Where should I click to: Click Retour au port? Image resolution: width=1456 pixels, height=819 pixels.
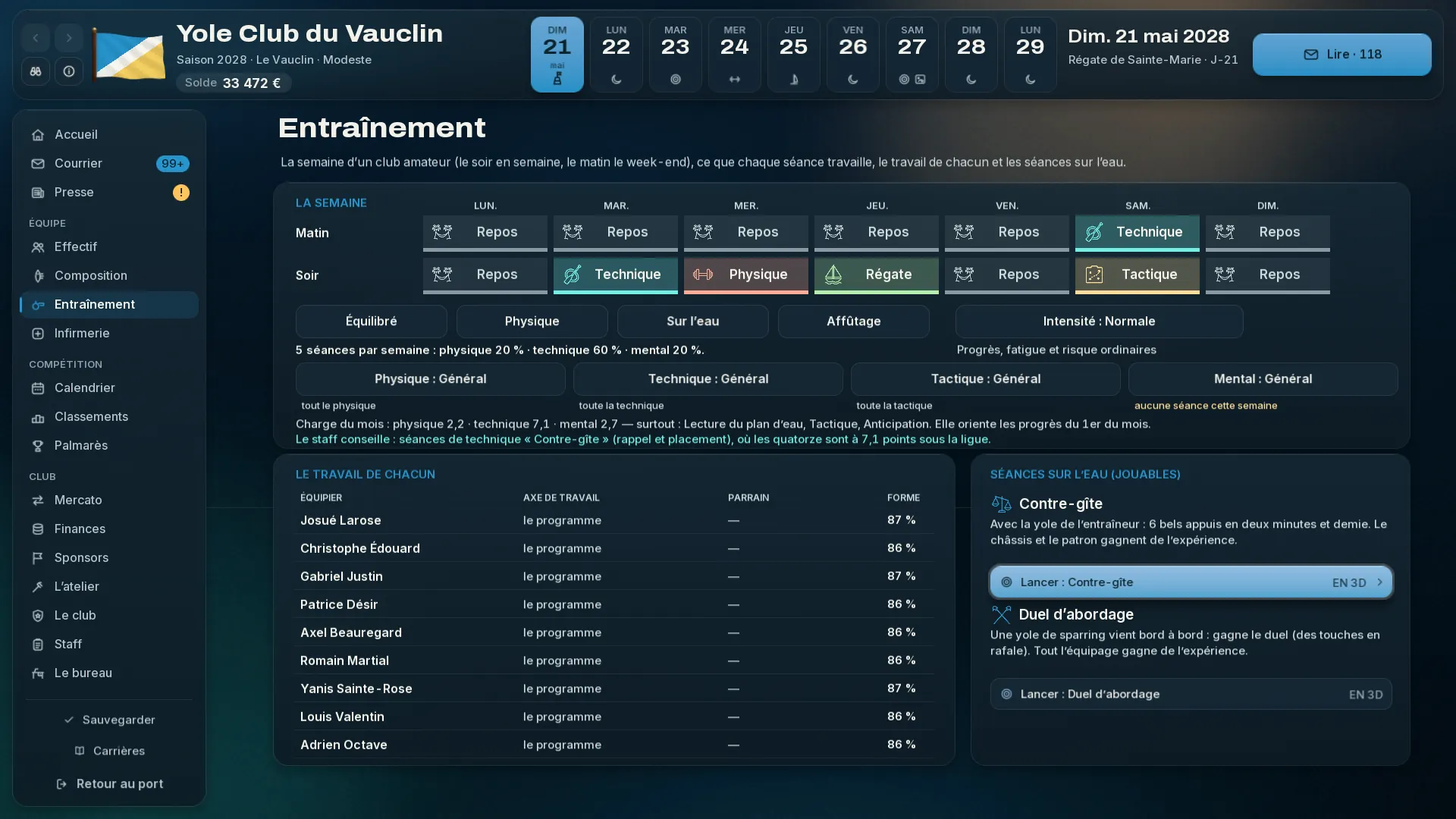[x=109, y=784]
